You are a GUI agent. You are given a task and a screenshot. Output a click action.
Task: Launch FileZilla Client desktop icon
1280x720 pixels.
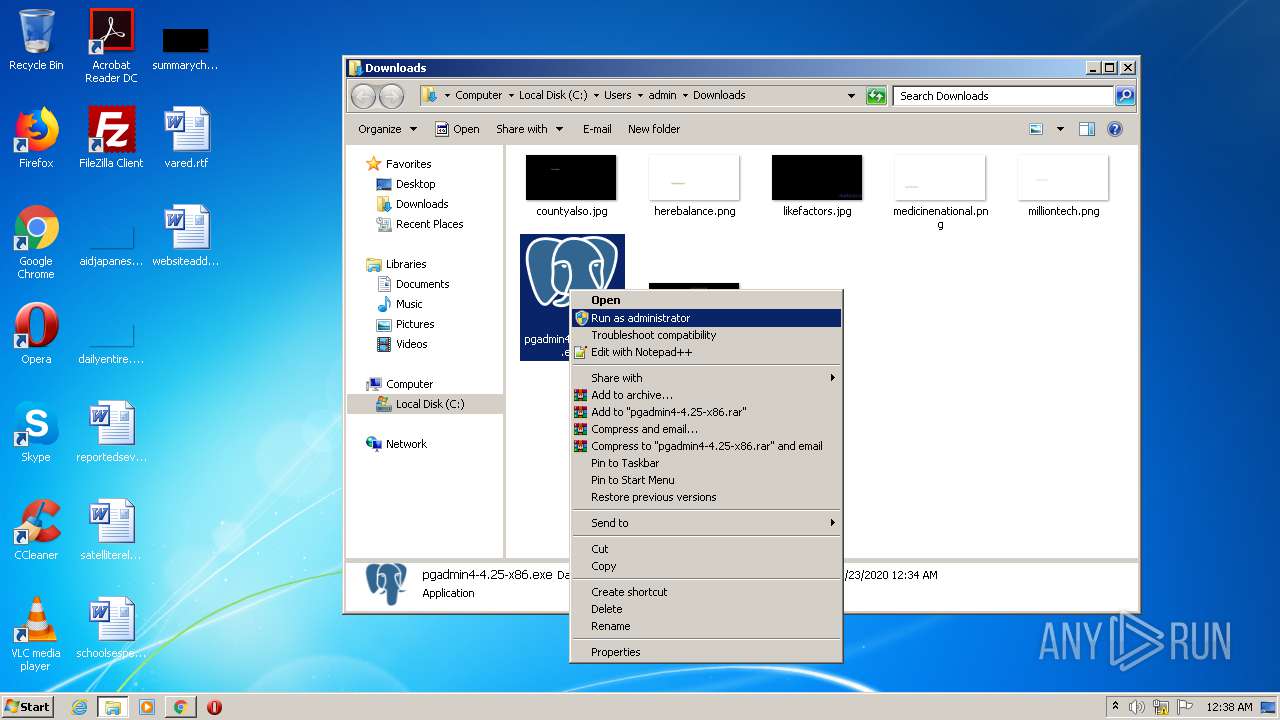(111, 138)
